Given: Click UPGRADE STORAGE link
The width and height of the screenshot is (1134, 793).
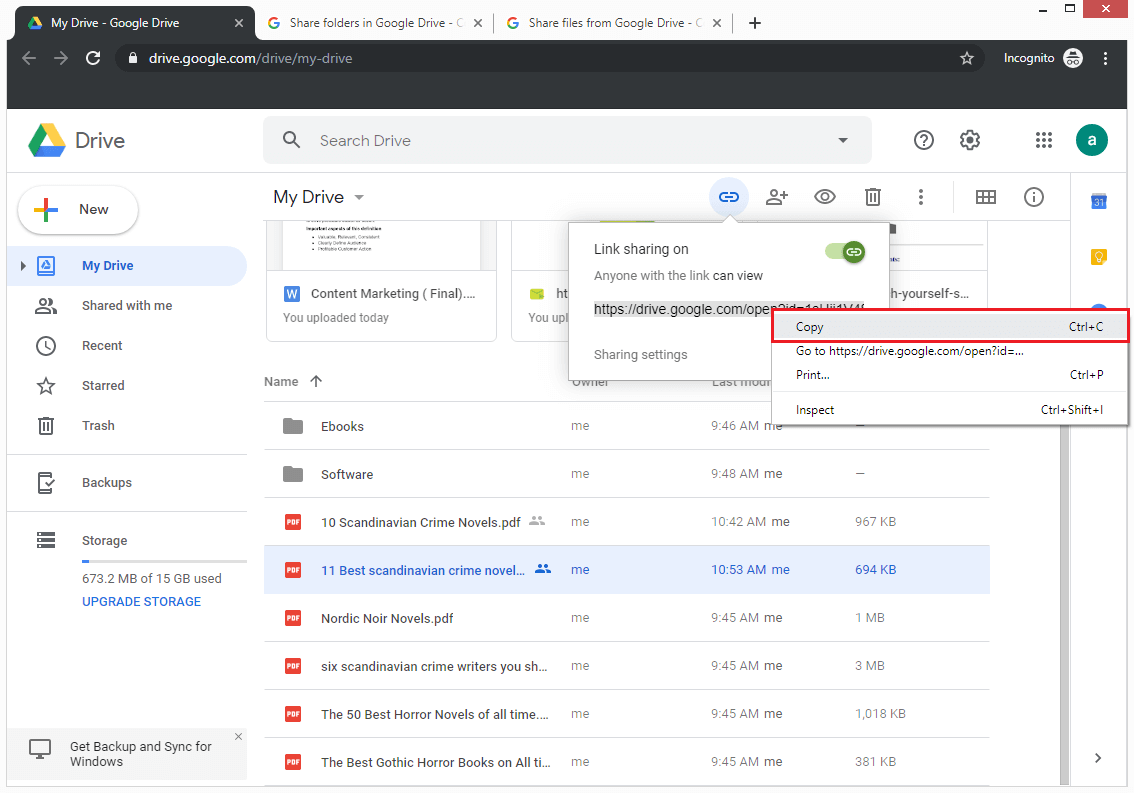Looking at the screenshot, I should (141, 601).
